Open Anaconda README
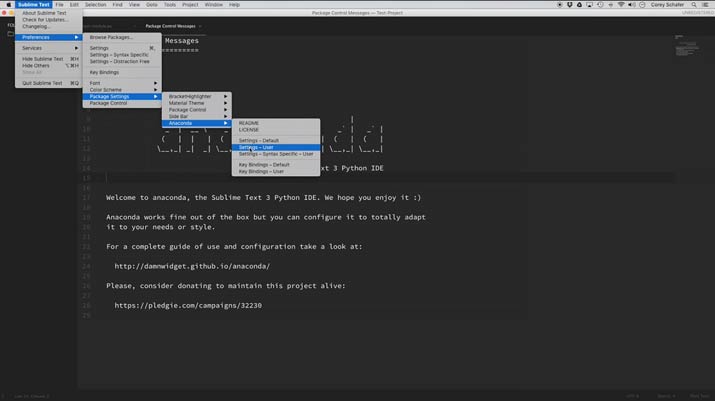Image resolution: width=715 pixels, height=401 pixels. point(276,123)
